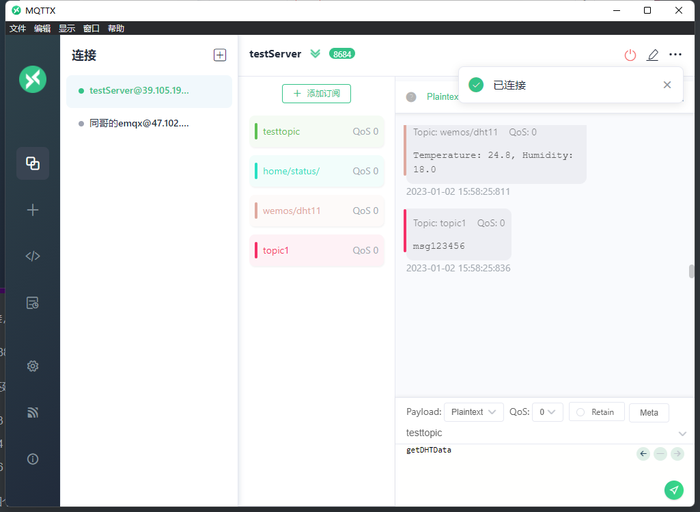Open the Payload Plaintext format dropdown
This screenshot has width=700, height=512.
[474, 412]
